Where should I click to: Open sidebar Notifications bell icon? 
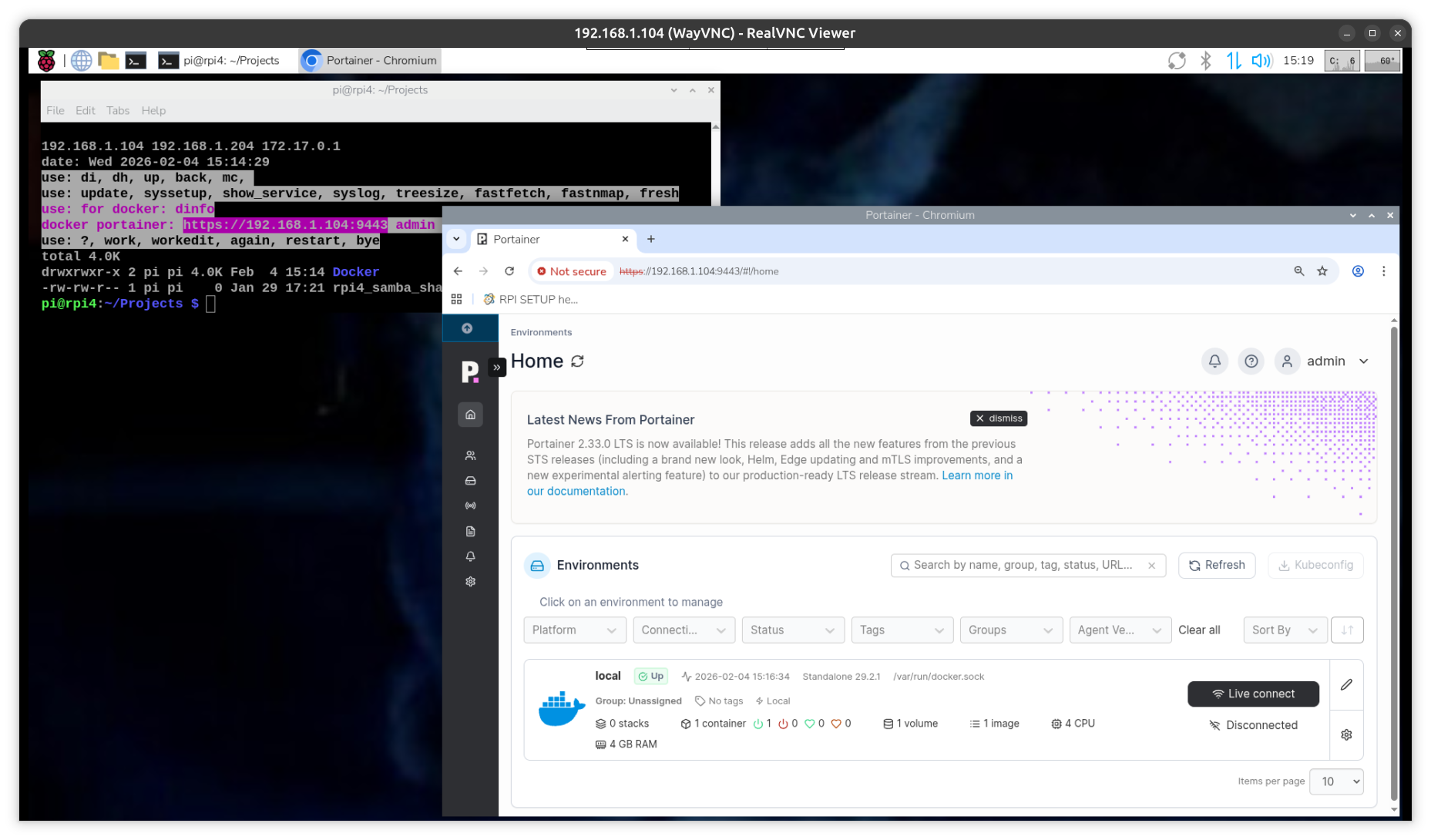[470, 556]
